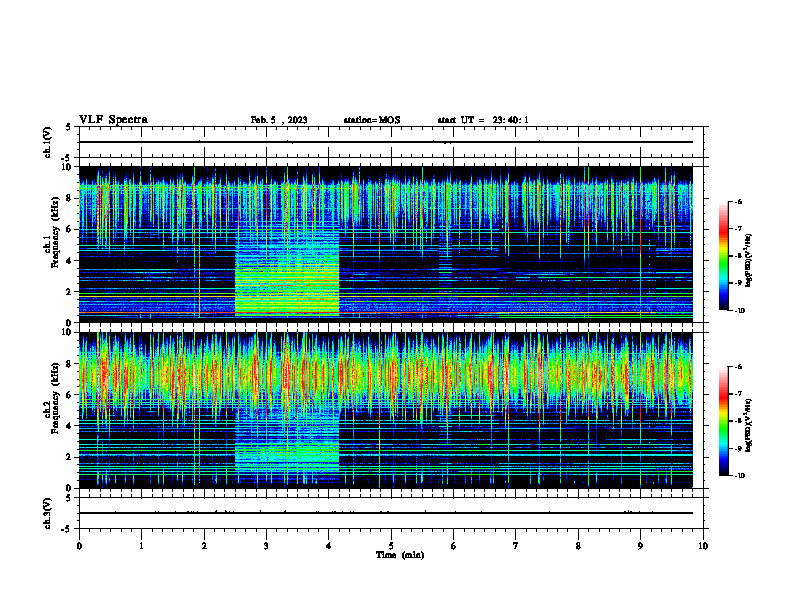Select the ch.2 "Frequency (kHz)" axis label
This screenshot has width=792, height=612.
pyautogui.click(x=55, y=398)
